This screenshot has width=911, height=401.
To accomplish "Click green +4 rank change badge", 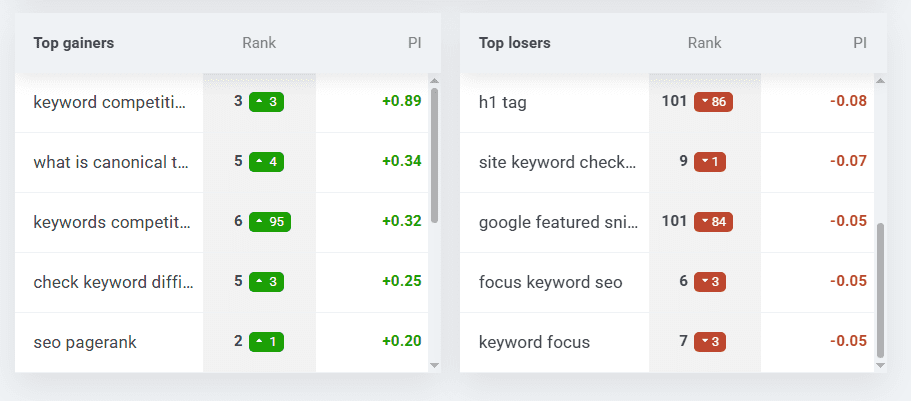I will point(266,161).
